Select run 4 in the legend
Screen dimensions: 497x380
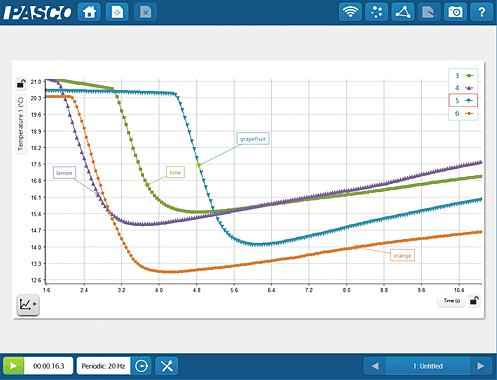tap(463, 88)
